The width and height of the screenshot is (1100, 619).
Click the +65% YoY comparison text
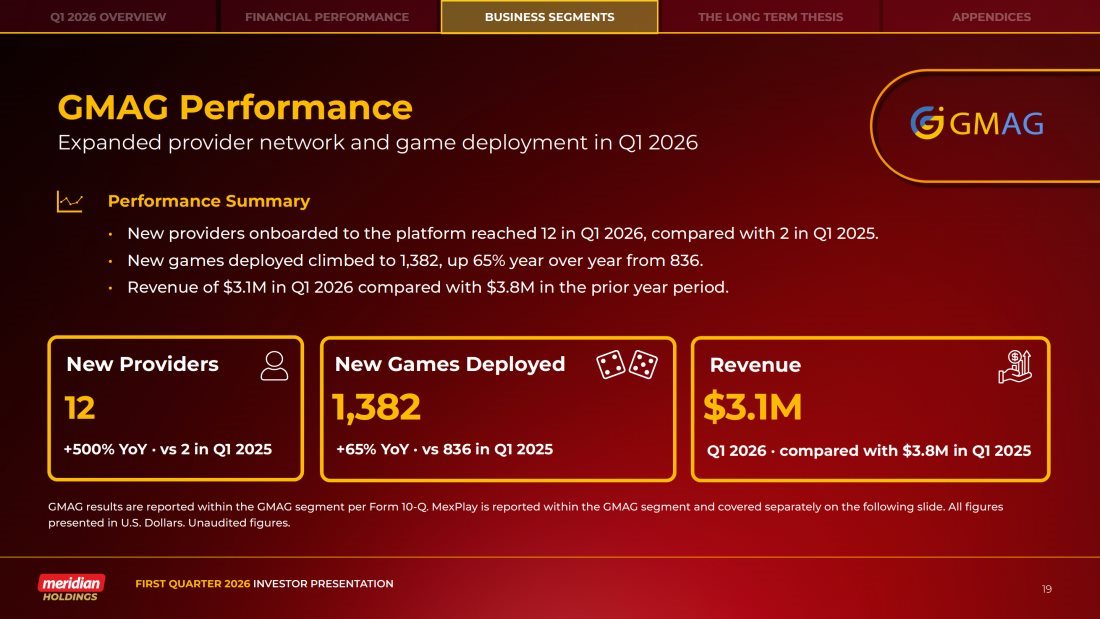[x=444, y=449]
